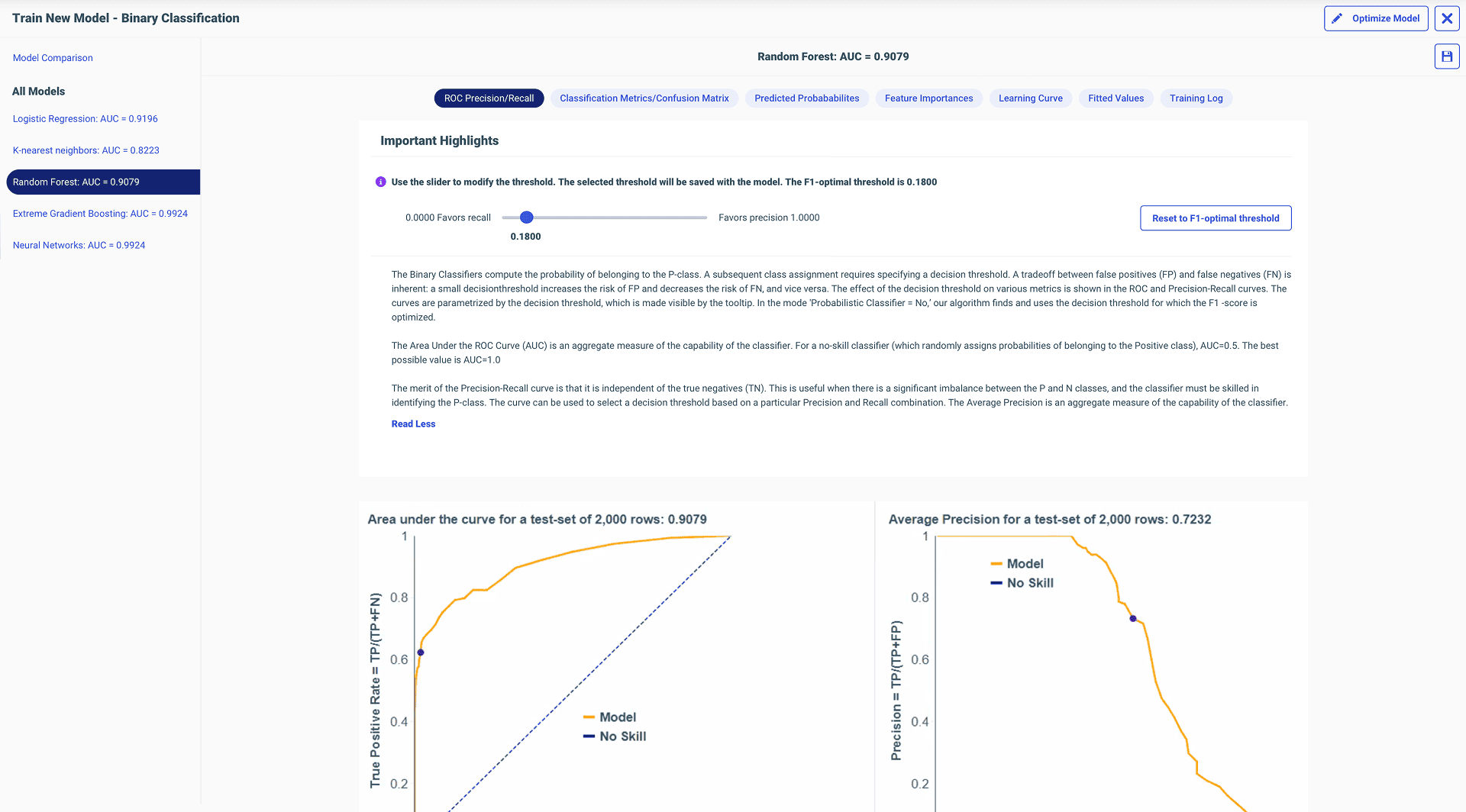This screenshot has width=1466, height=812.
Task: Choose the Extreme Gradient Boosting model
Action: (x=100, y=214)
